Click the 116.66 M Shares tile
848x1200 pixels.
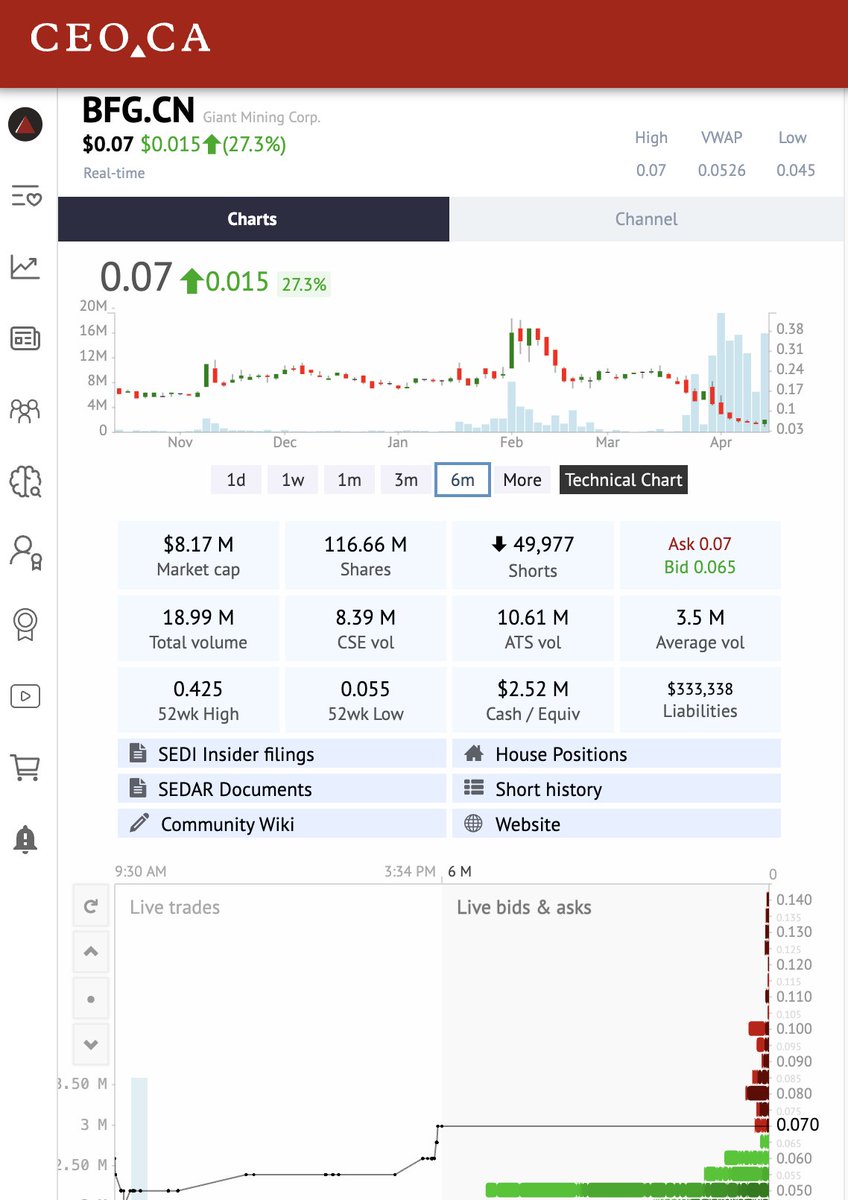365,556
